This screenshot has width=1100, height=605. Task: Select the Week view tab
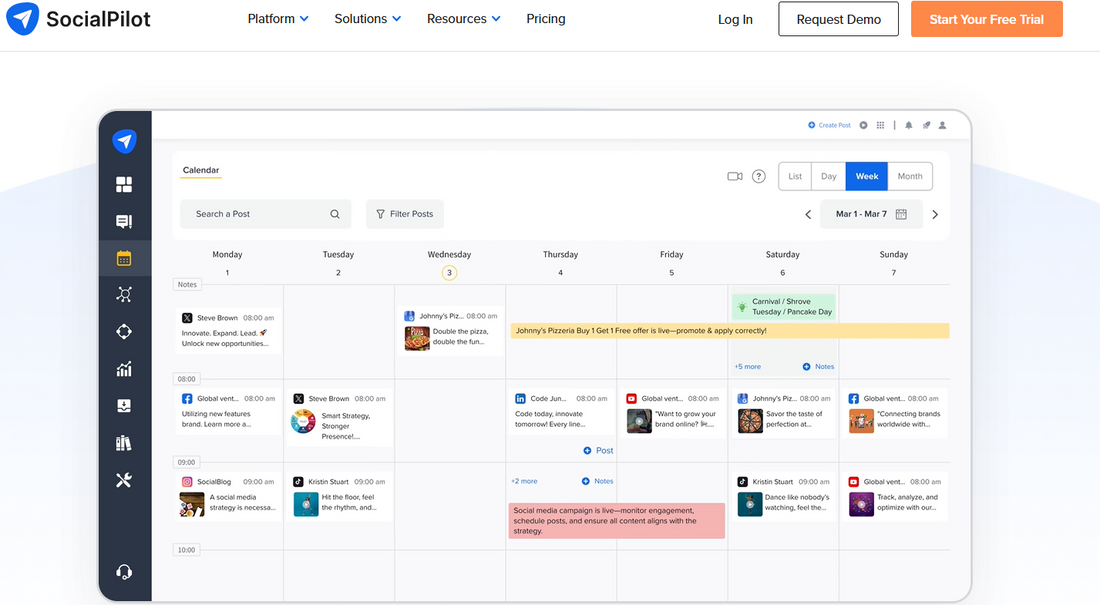866,176
